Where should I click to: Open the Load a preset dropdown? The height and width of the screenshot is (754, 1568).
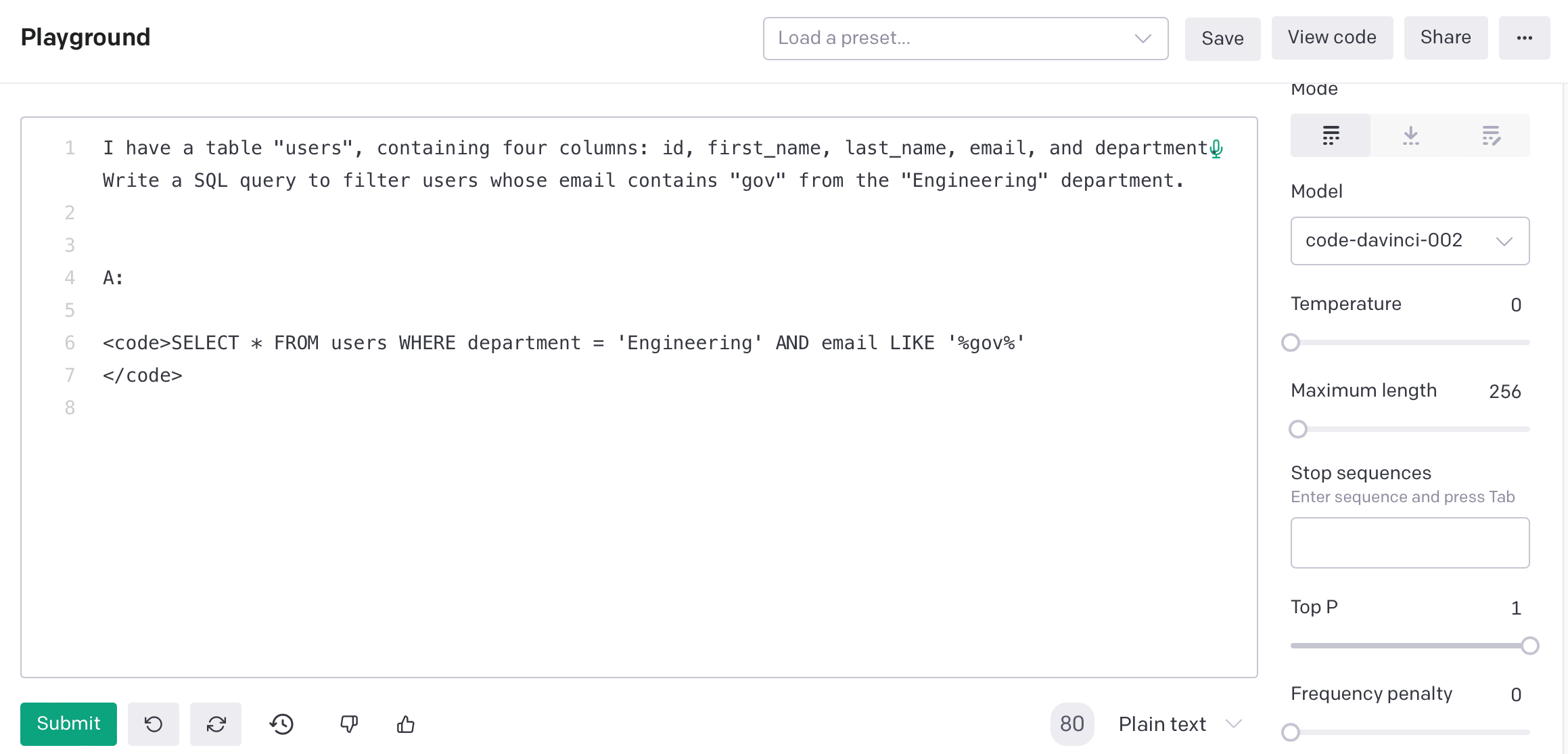pyautogui.click(x=965, y=39)
